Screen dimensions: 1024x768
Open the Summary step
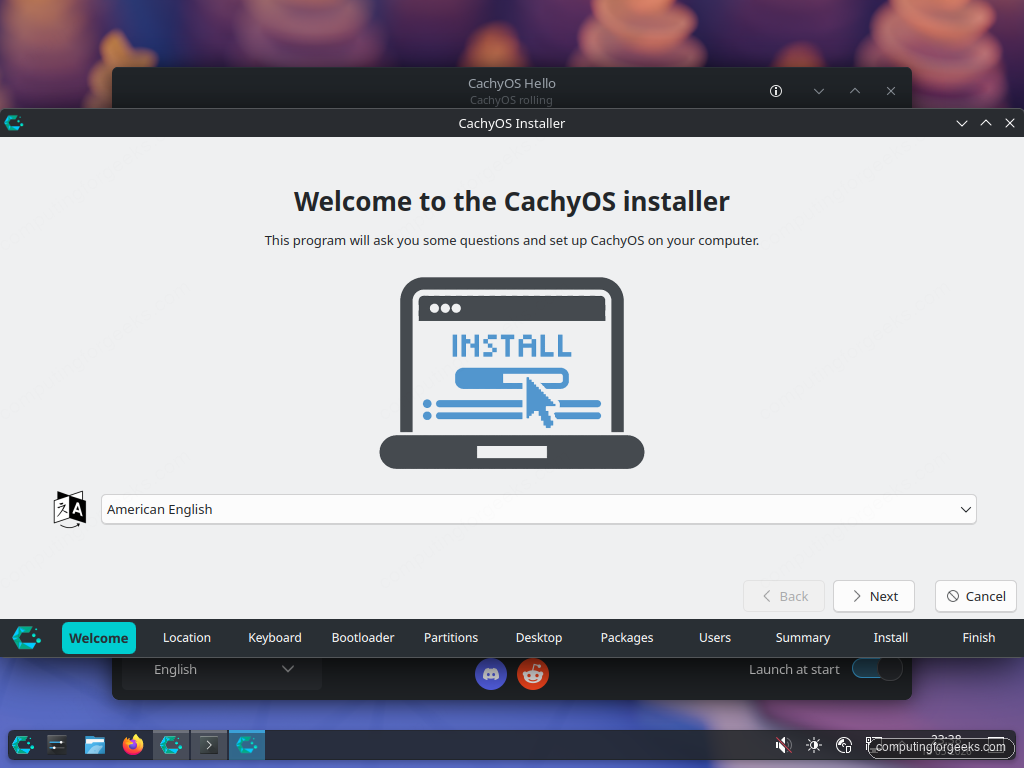coord(803,638)
